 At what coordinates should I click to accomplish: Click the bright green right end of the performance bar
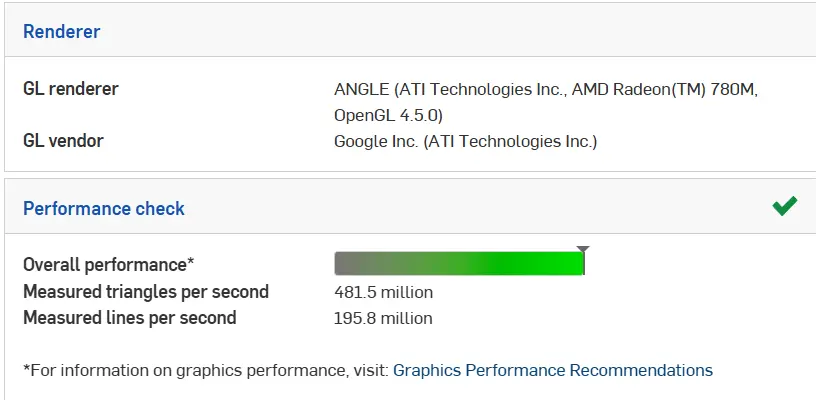pyautogui.click(x=570, y=264)
